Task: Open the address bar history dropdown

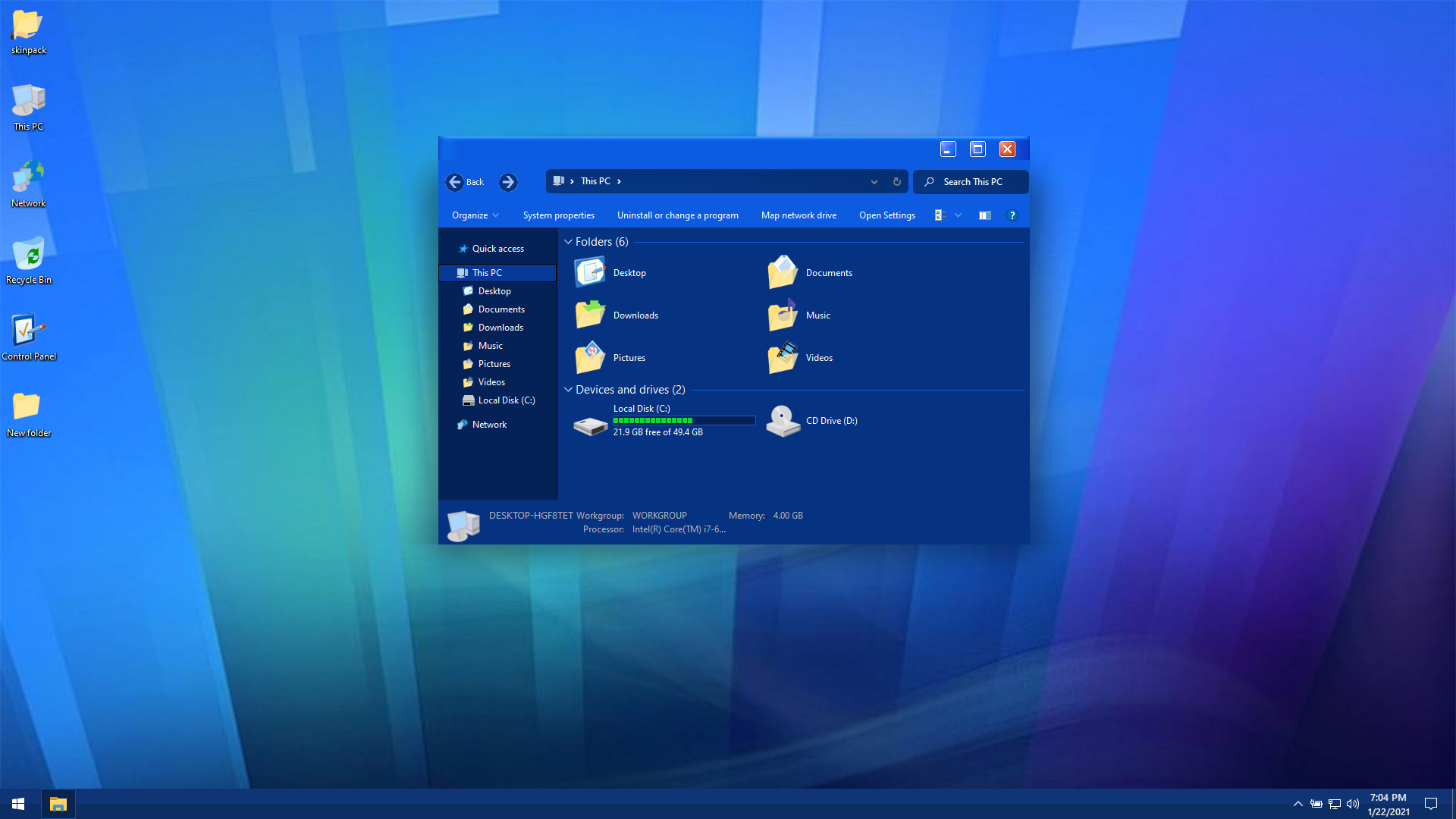Action: (874, 182)
